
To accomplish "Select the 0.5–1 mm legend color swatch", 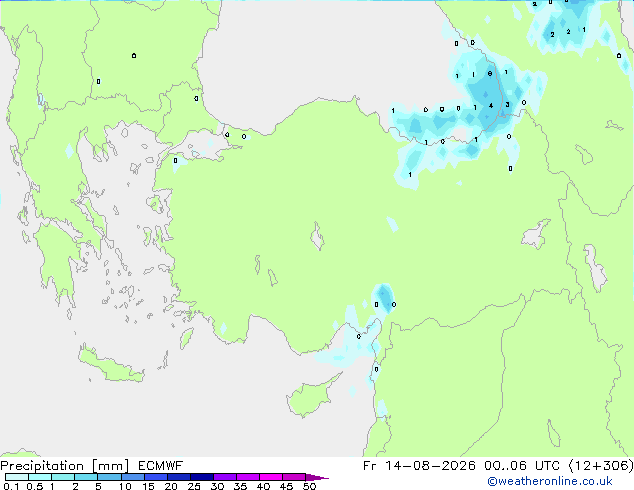I will coord(40,477).
